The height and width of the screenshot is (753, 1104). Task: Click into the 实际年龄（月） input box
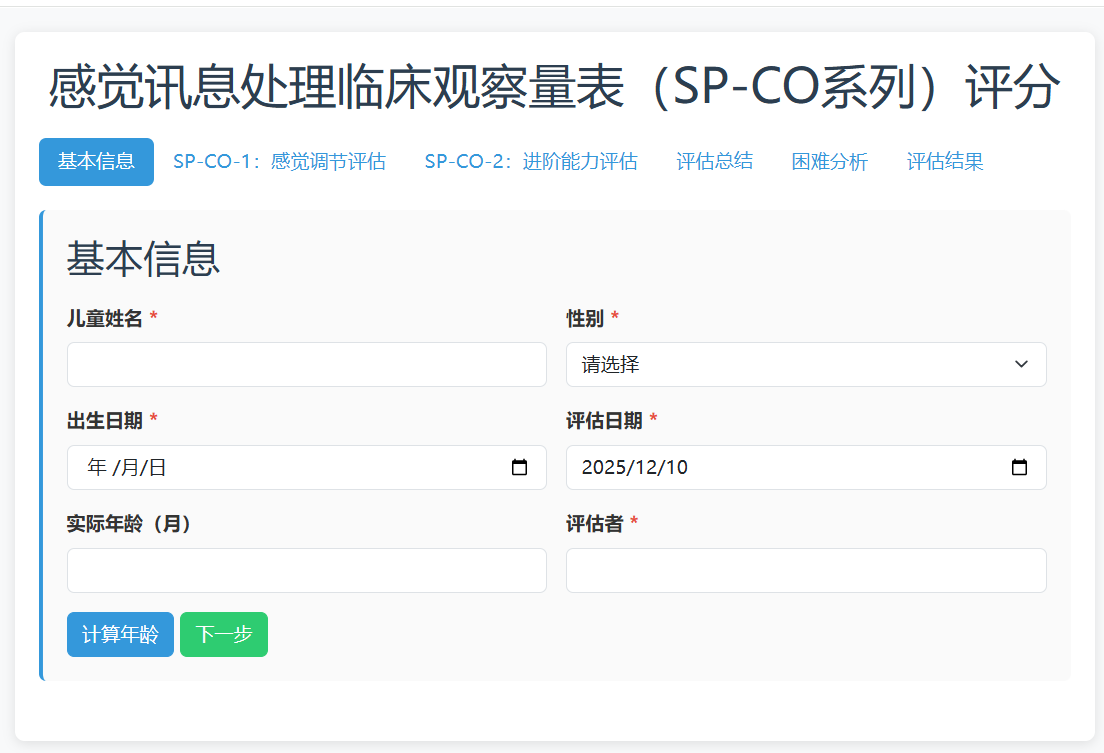(306, 570)
